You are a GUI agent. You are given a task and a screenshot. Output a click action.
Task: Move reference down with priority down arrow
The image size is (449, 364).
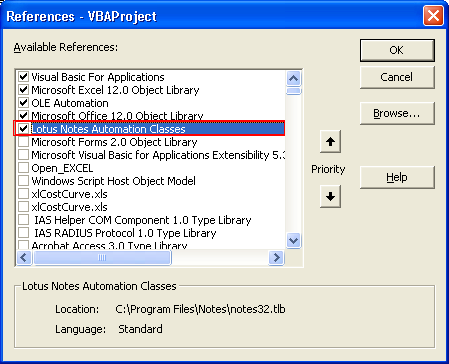tap(330, 197)
